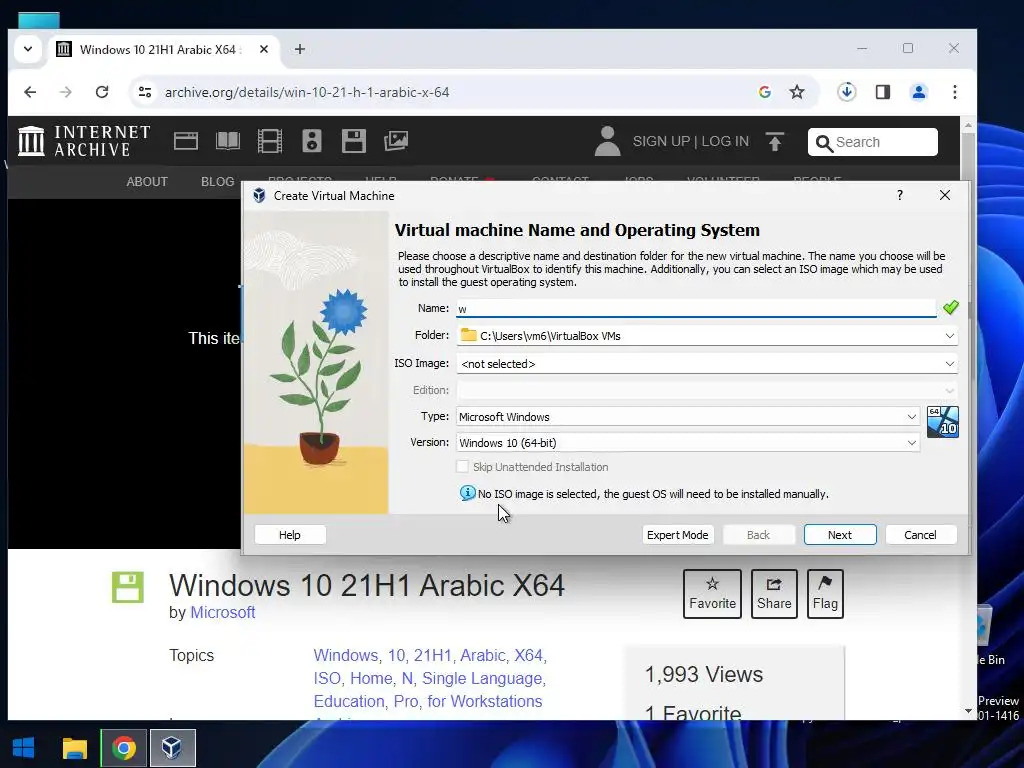The image size is (1024, 768).
Task: Bookmark this page with star icon
Action: (797, 92)
